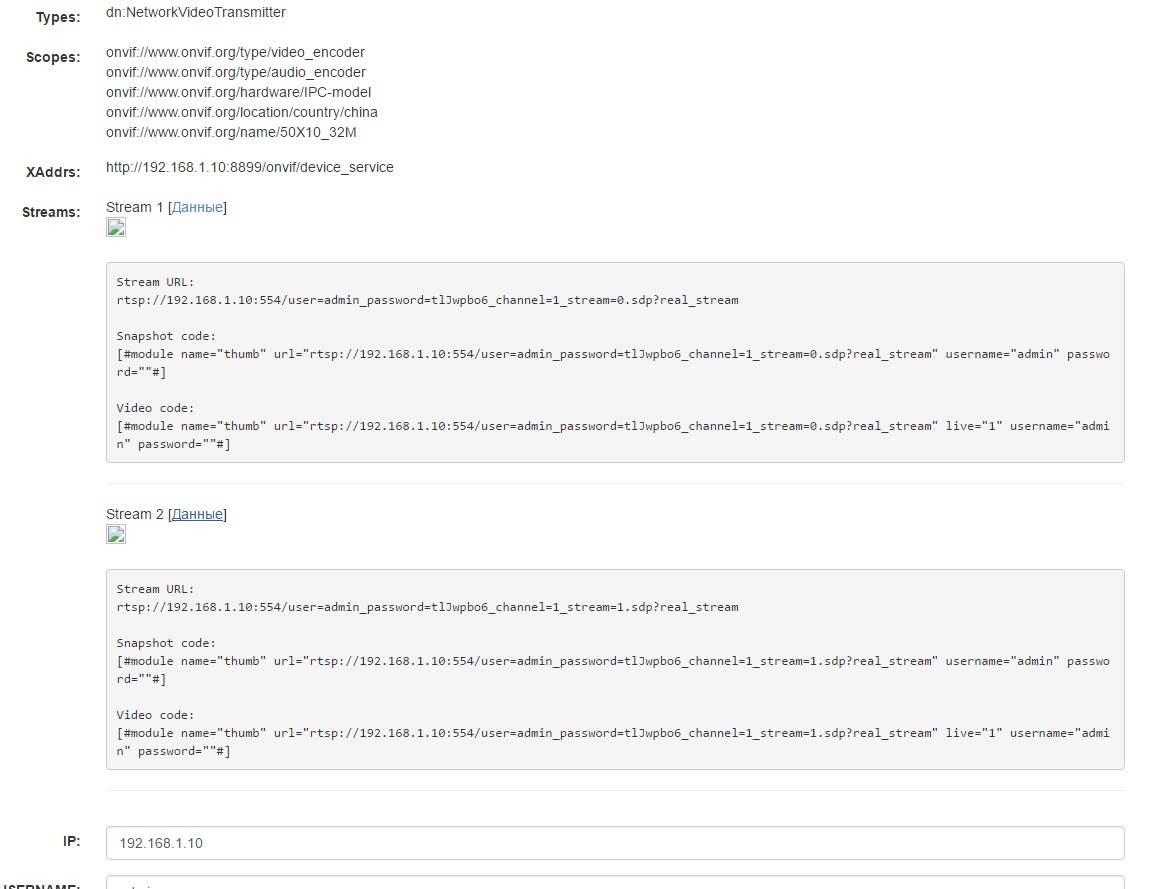Click the XAddrs device_service URL text
Image resolution: width=1164 pixels, height=889 pixels.
[249, 167]
